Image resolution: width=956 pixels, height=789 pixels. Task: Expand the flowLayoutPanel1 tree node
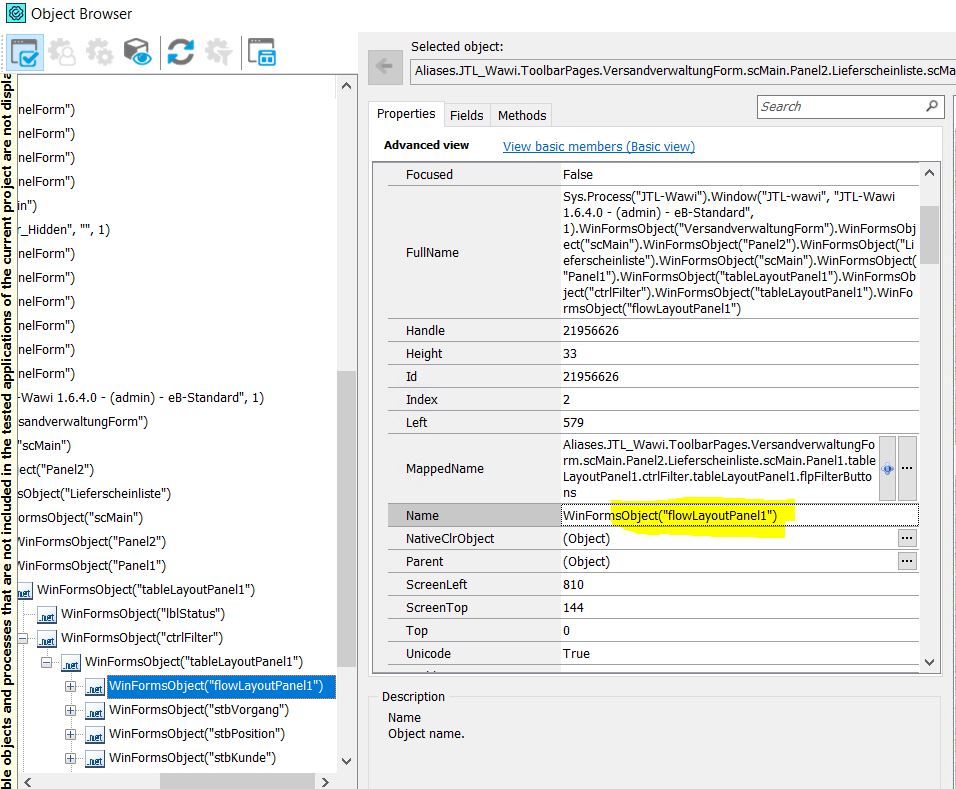pos(70,686)
